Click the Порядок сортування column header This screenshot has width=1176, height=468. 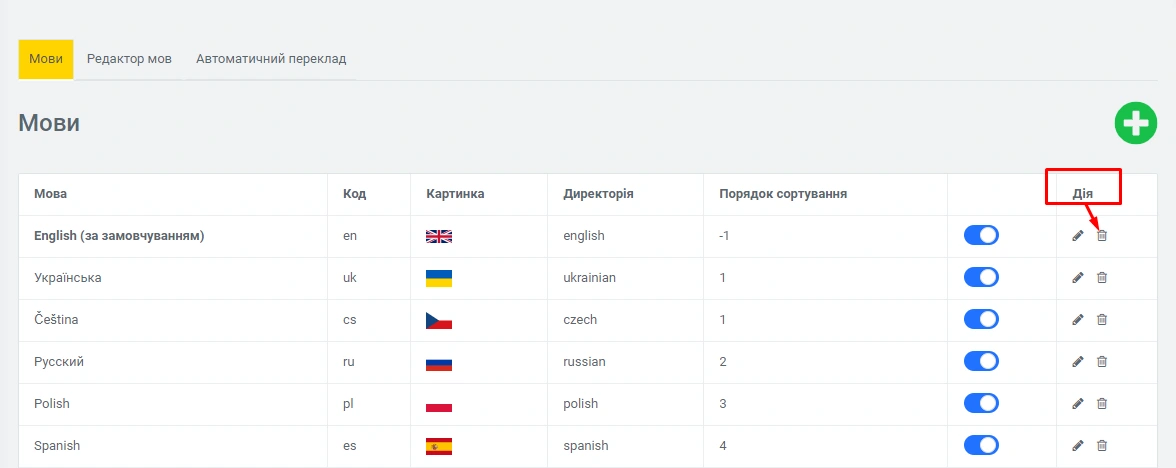[783, 194]
